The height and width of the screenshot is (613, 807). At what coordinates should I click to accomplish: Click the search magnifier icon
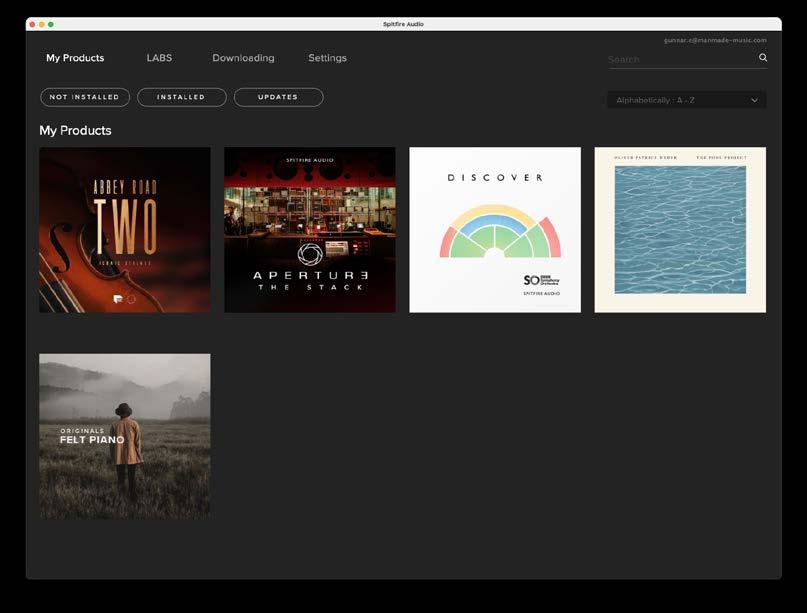(x=763, y=58)
